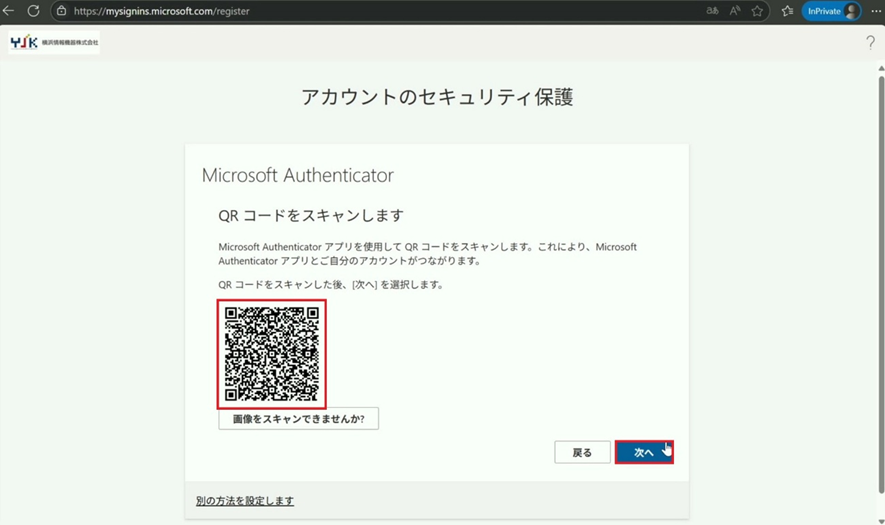Screen dimensions: 885x525
Task: Click the help question mark icon
Action: coord(870,43)
